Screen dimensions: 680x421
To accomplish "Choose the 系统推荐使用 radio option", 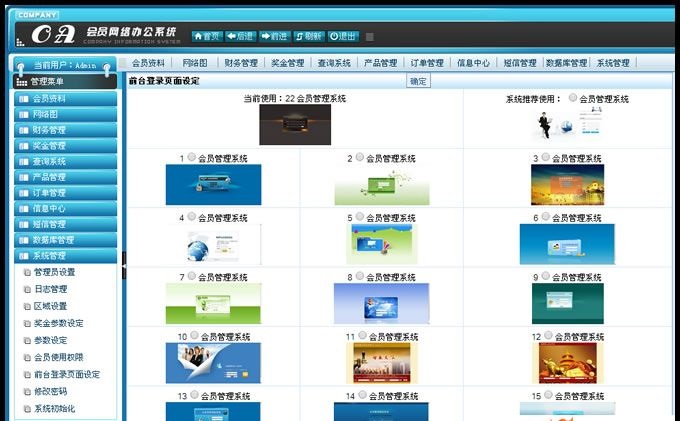I will (x=573, y=98).
